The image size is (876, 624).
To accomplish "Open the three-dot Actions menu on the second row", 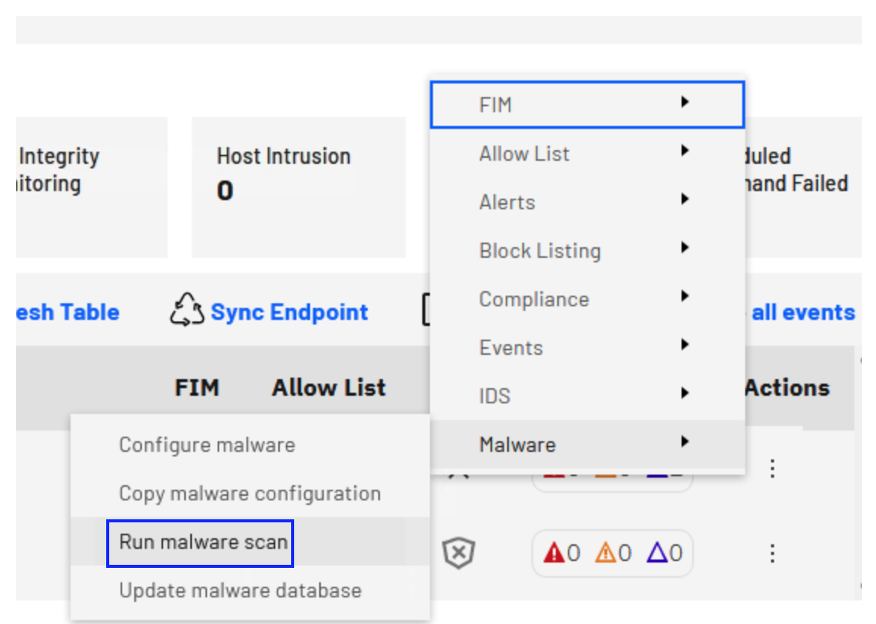I will (x=772, y=552).
